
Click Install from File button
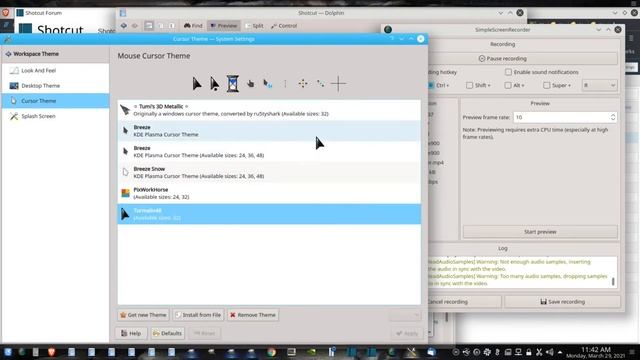click(198, 315)
